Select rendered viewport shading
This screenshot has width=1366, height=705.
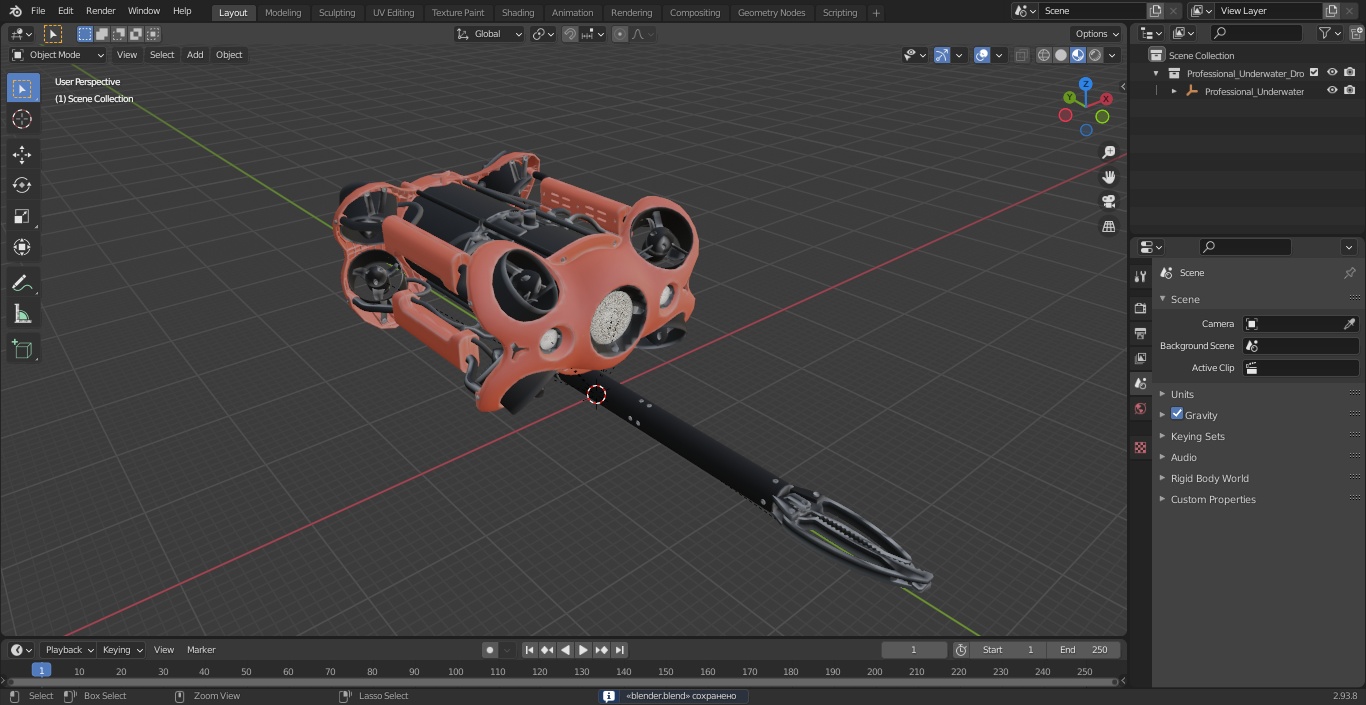click(x=1095, y=55)
